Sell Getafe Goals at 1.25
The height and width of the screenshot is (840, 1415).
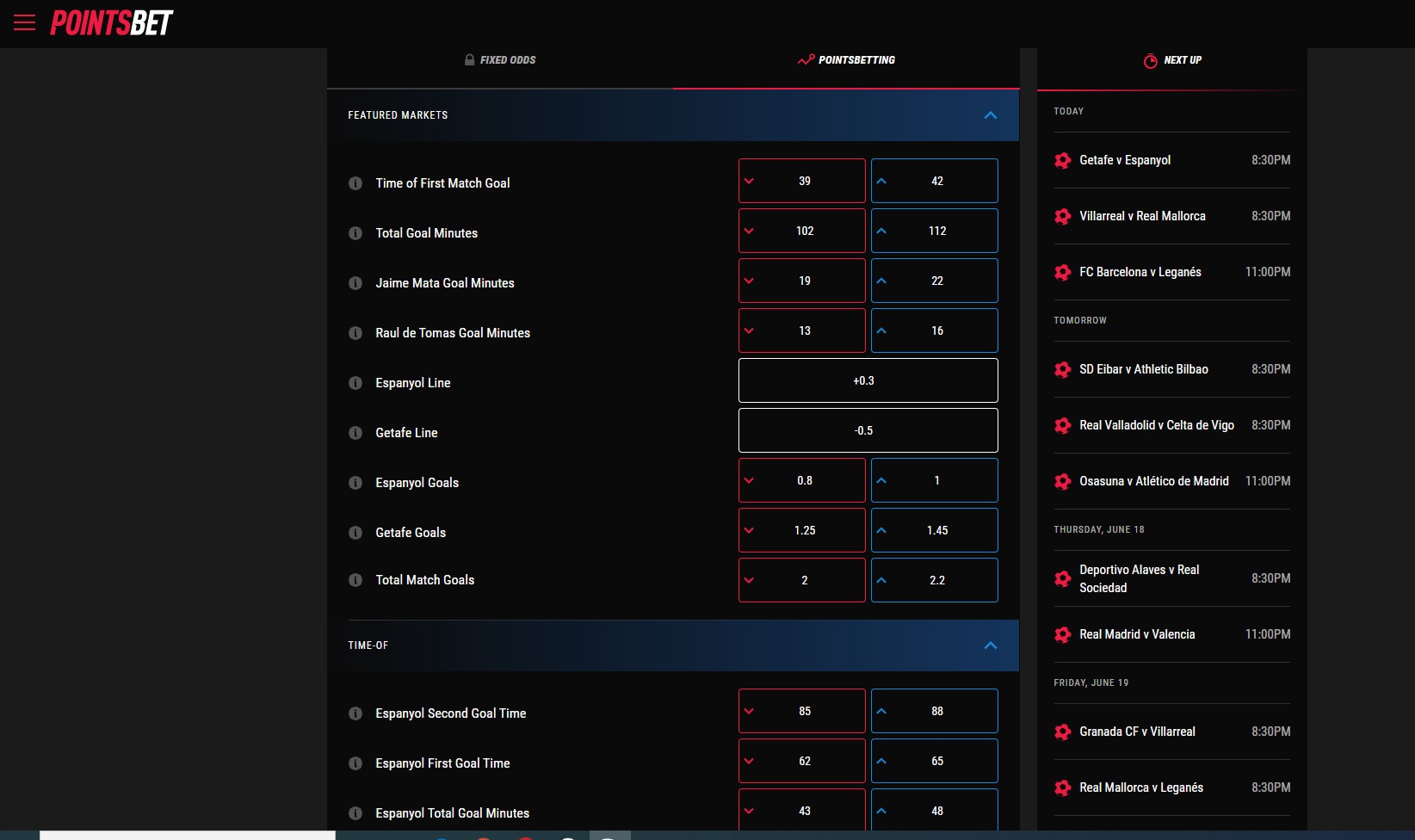pyautogui.click(x=802, y=530)
